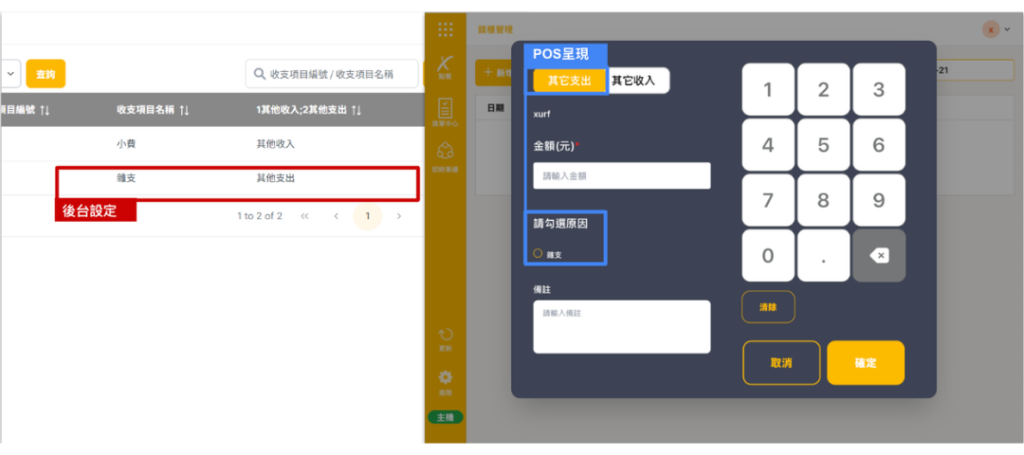Screen dimensions: 1024x455
Task: Click the 新增 add button behind the dialog
Action: (493, 72)
